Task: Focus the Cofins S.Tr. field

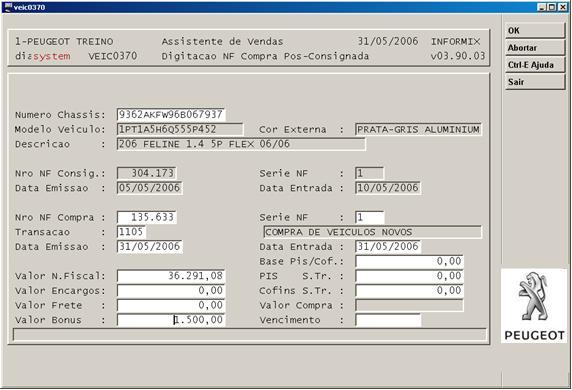Action: pyautogui.click(x=409, y=290)
